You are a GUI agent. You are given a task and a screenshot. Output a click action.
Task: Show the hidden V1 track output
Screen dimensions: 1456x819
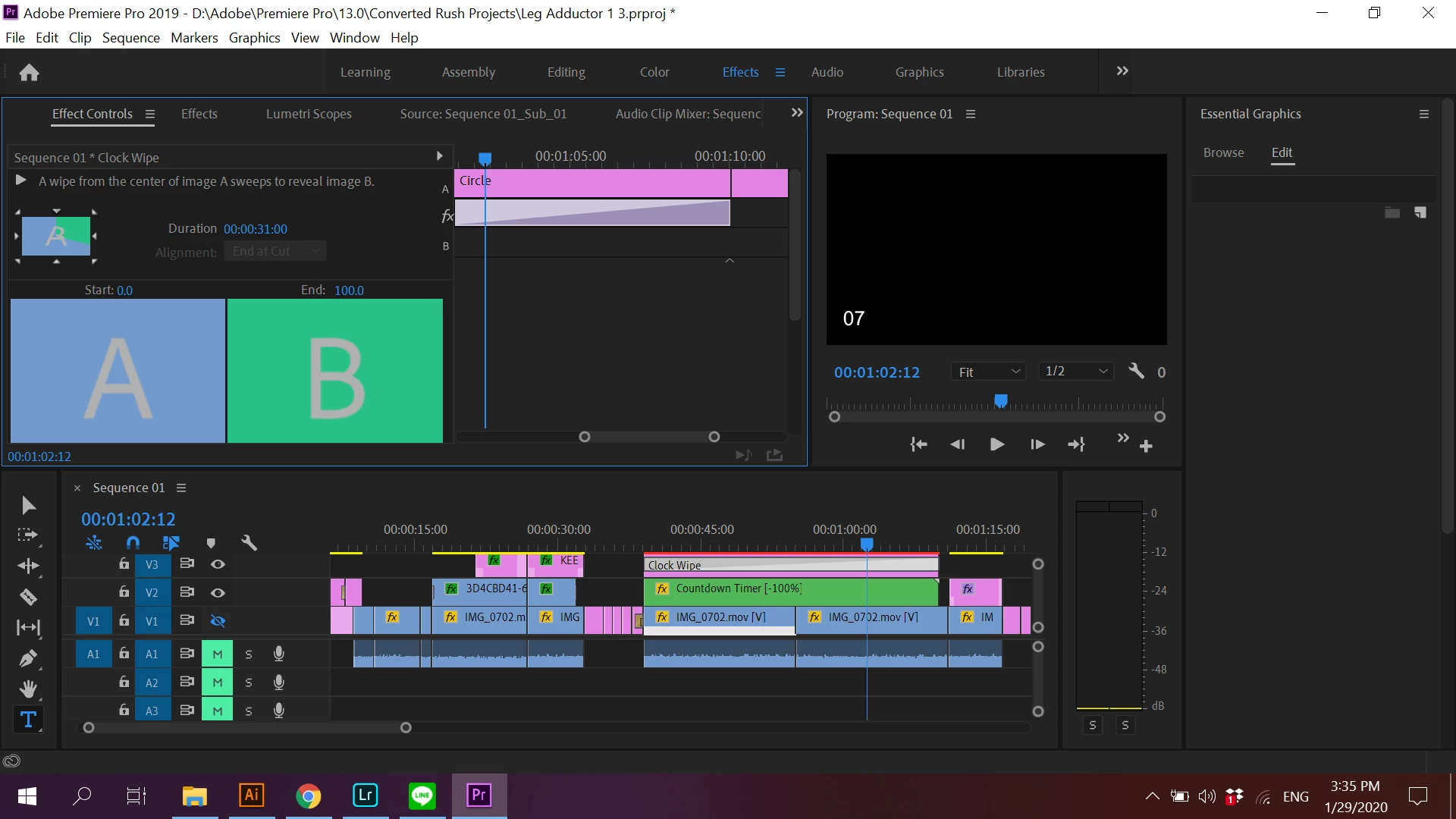218,621
